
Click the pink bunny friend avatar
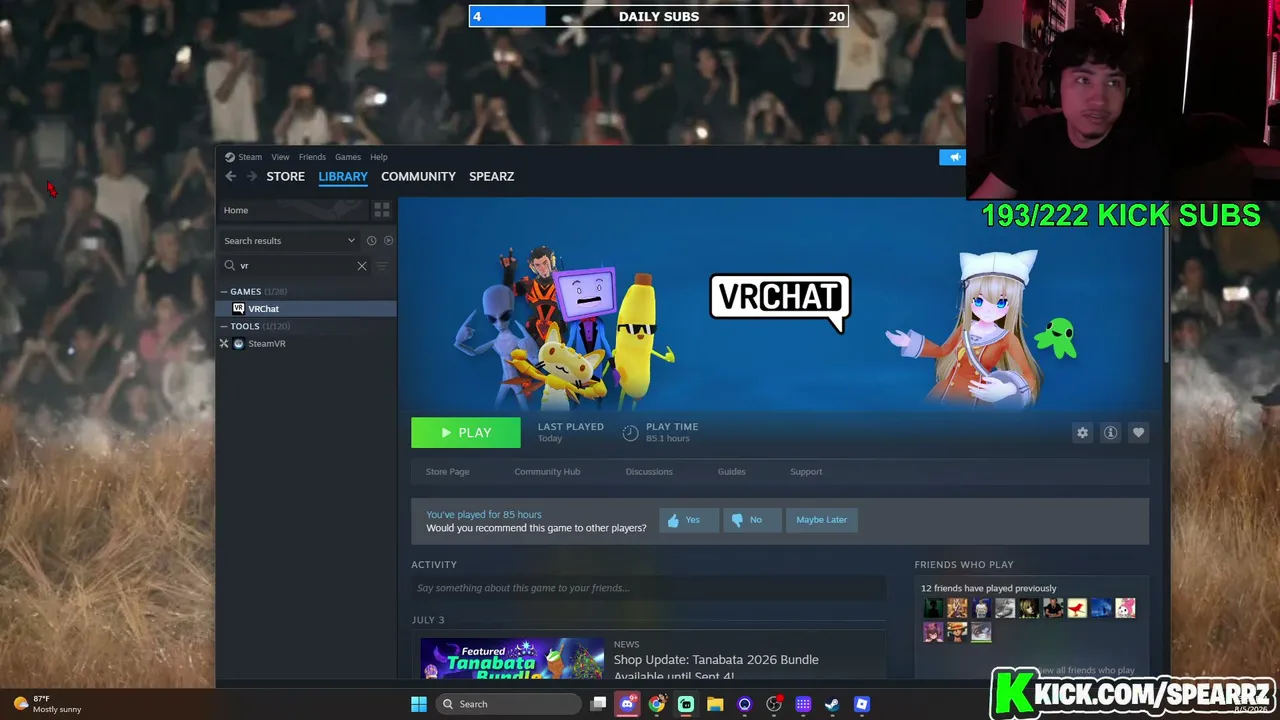point(1125,608)
